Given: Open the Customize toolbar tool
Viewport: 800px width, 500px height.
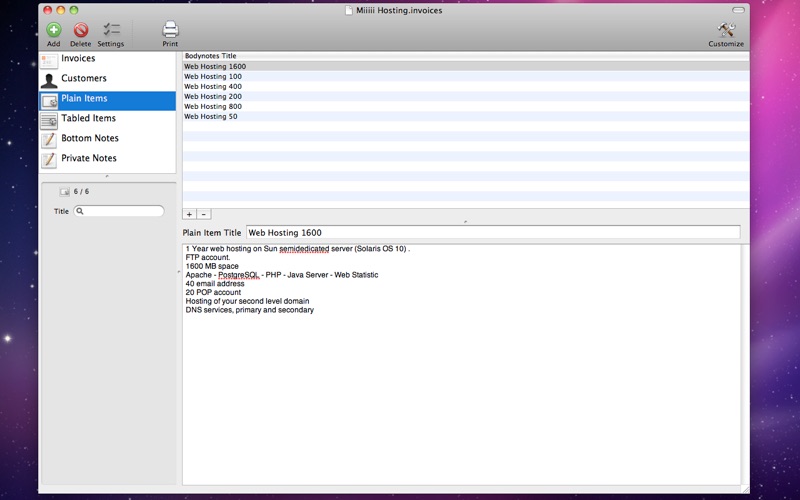Looking at the screenshot, I should [726, 30].
